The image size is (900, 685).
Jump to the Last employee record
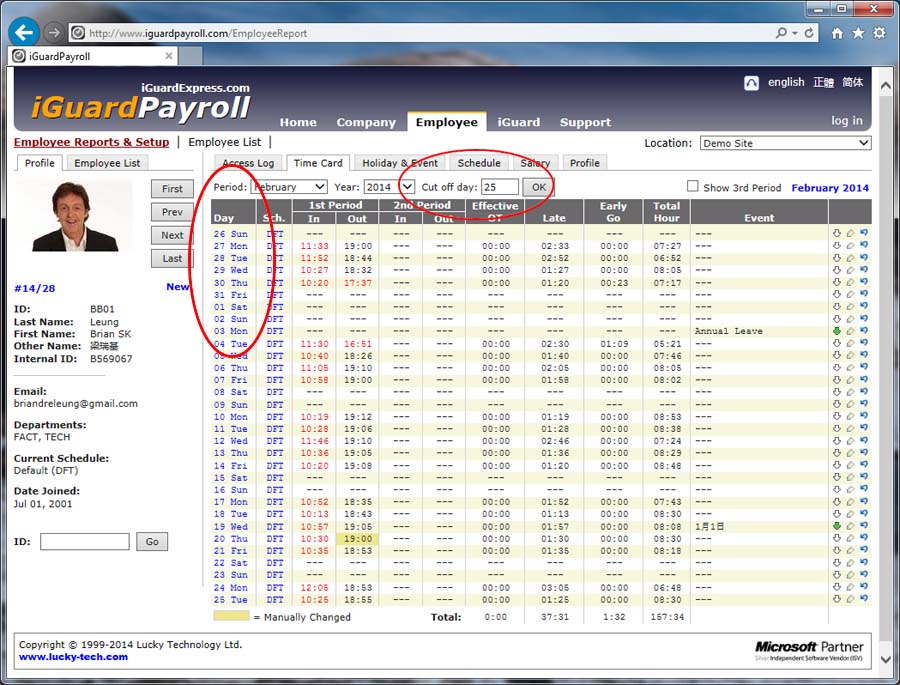pyautogui.click(x=172, y=258)
